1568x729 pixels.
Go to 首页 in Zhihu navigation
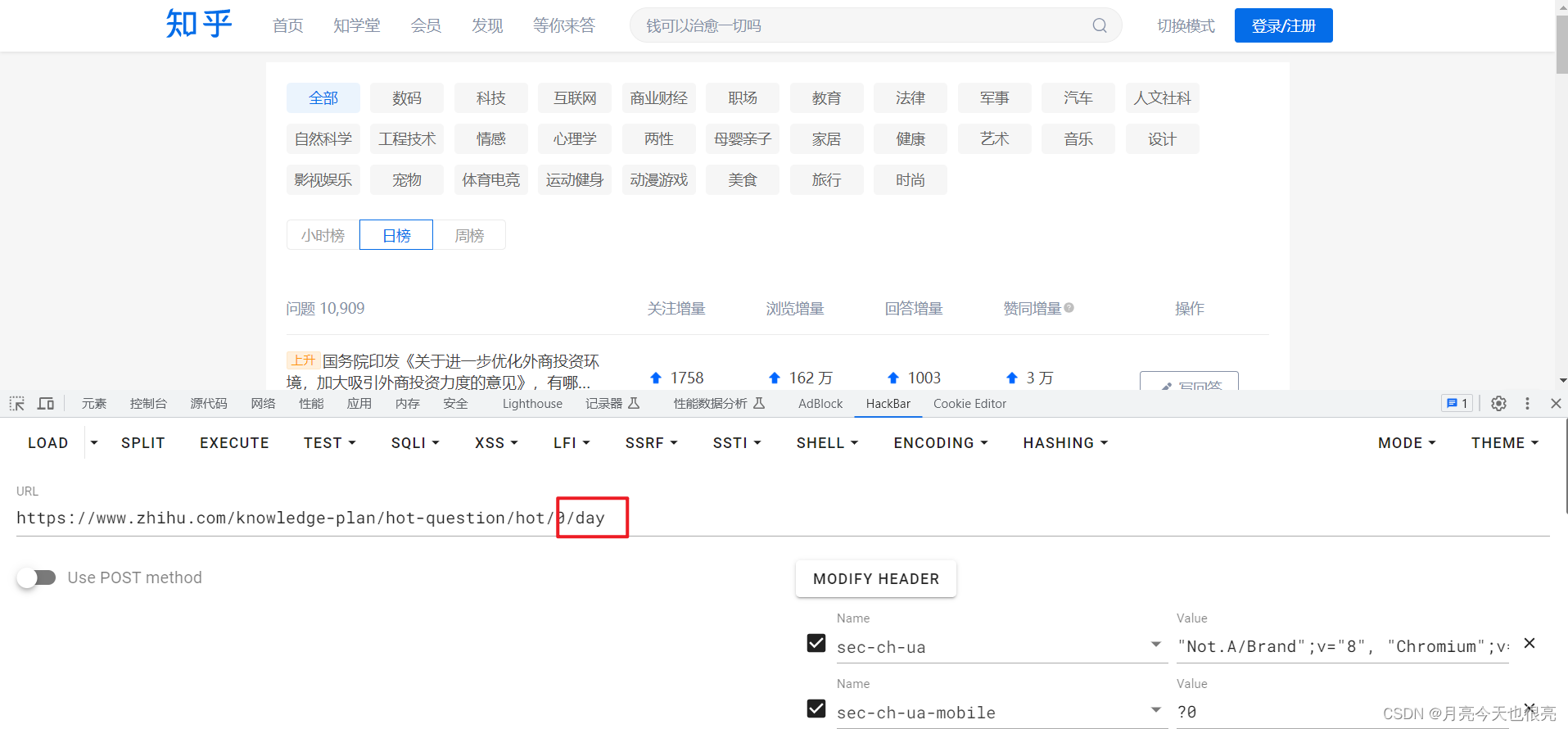tap(287, 25)
